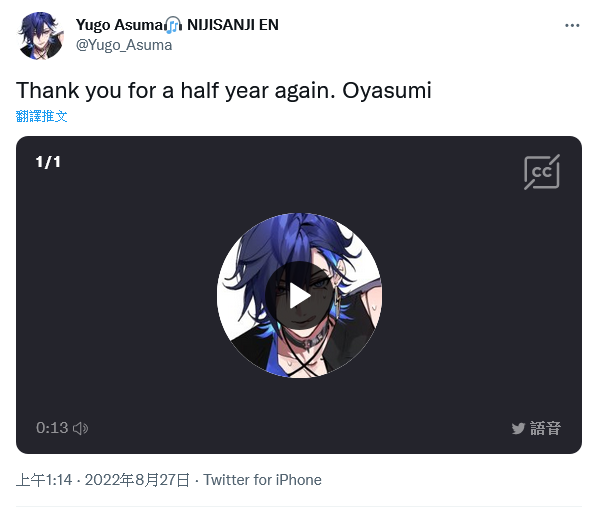Open the three-dot more options menu
598x507 pixels.
(x=572, y=25)
